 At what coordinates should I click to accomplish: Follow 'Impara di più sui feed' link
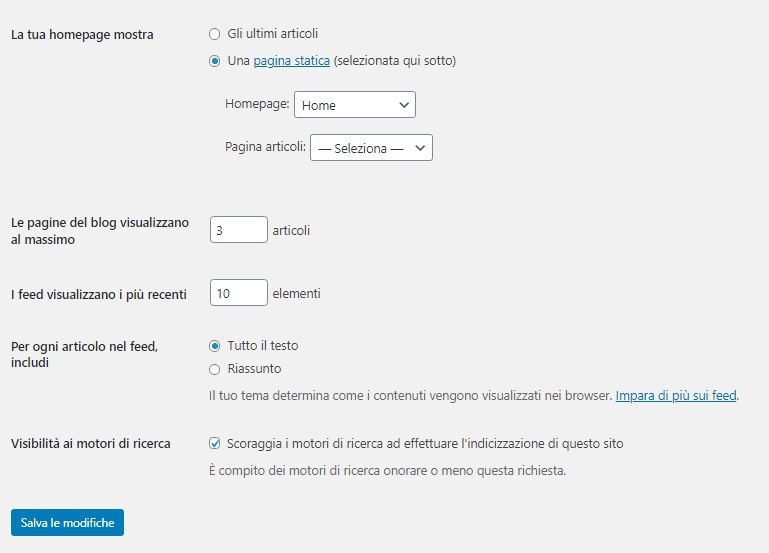676,396
